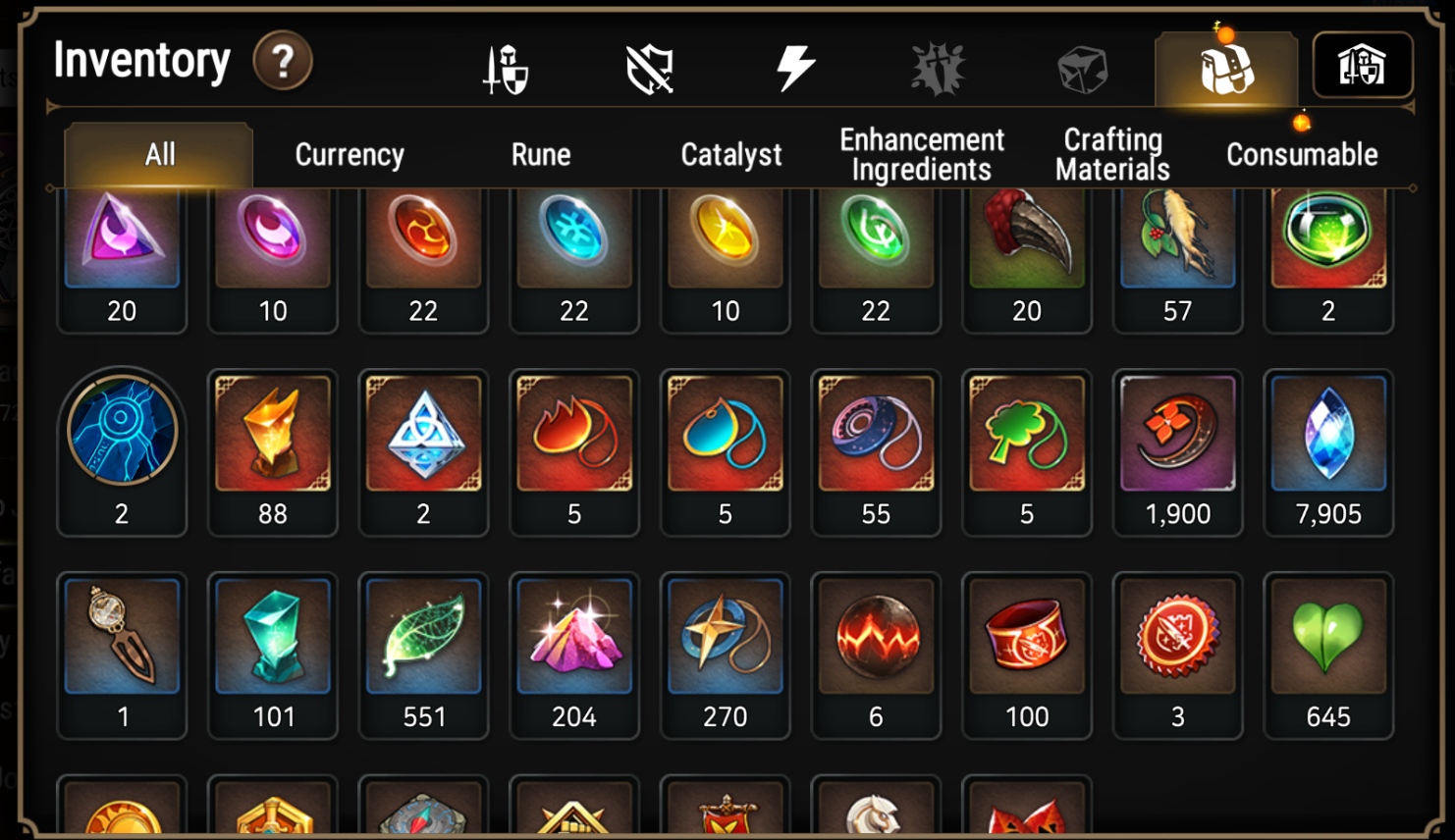Viewport: 1455px width, 840px height.
Task: Select the blue crystal item with 7,905
Action: pyautogui.click(x=1328, y=452)
